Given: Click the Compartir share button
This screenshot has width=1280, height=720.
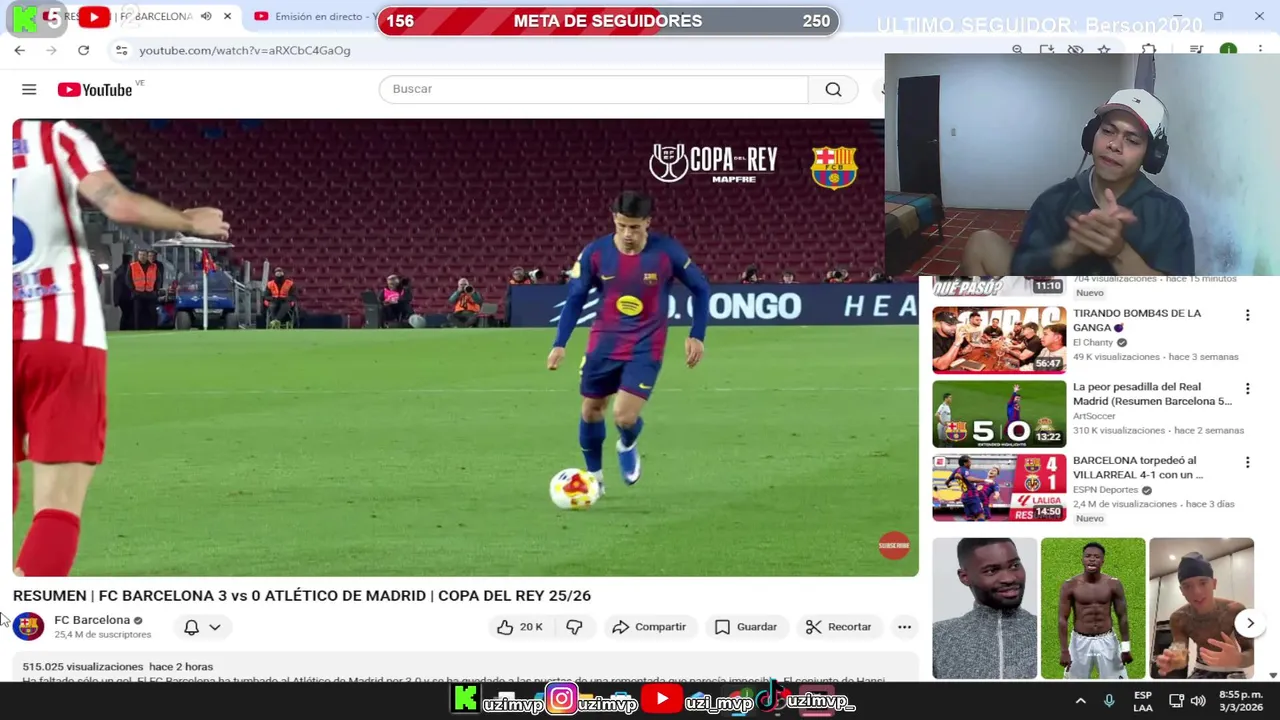Looking at the screenshot, I should [x=649, y=627].
